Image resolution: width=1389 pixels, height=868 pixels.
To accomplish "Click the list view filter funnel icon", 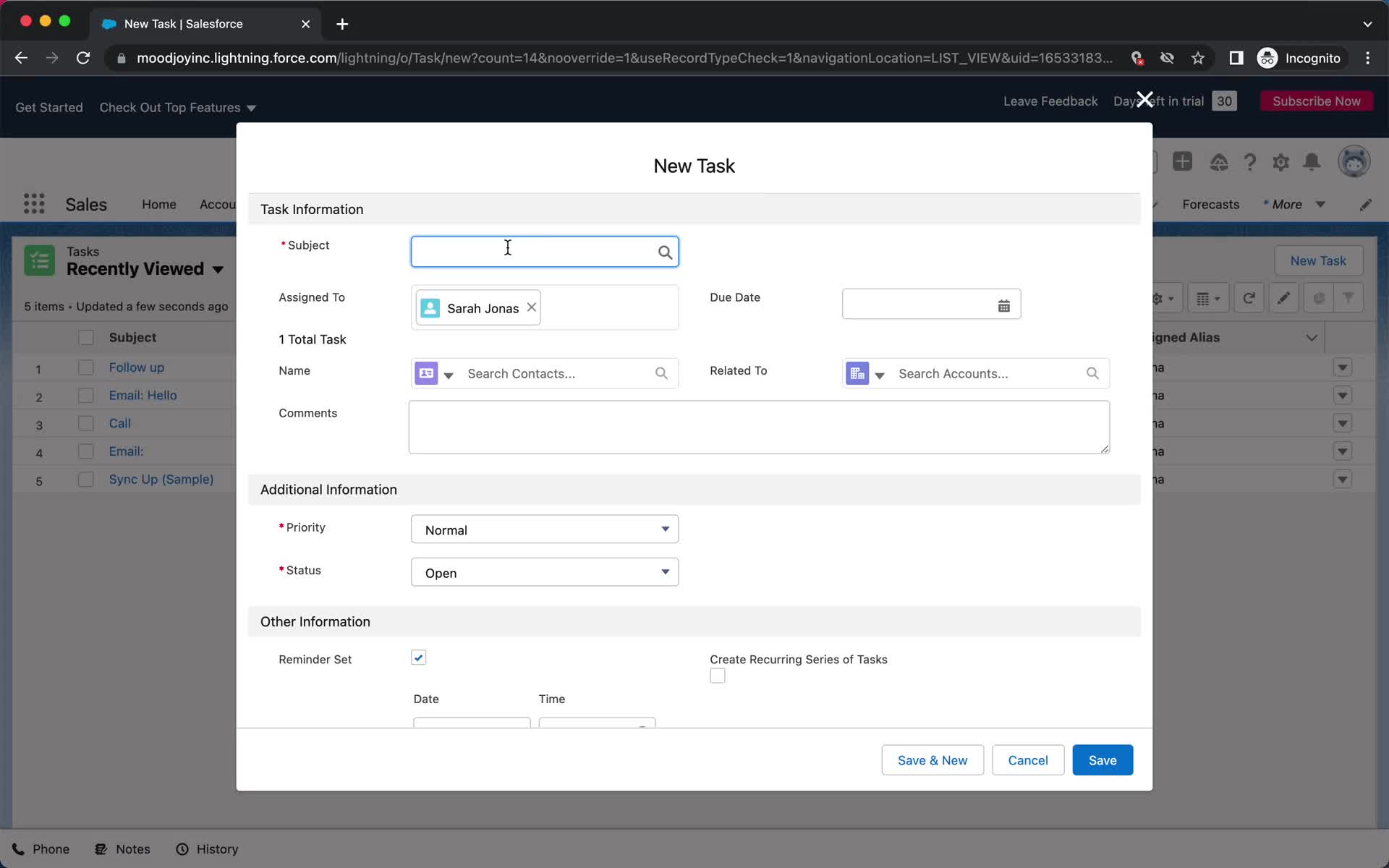I will point(1348,298).
